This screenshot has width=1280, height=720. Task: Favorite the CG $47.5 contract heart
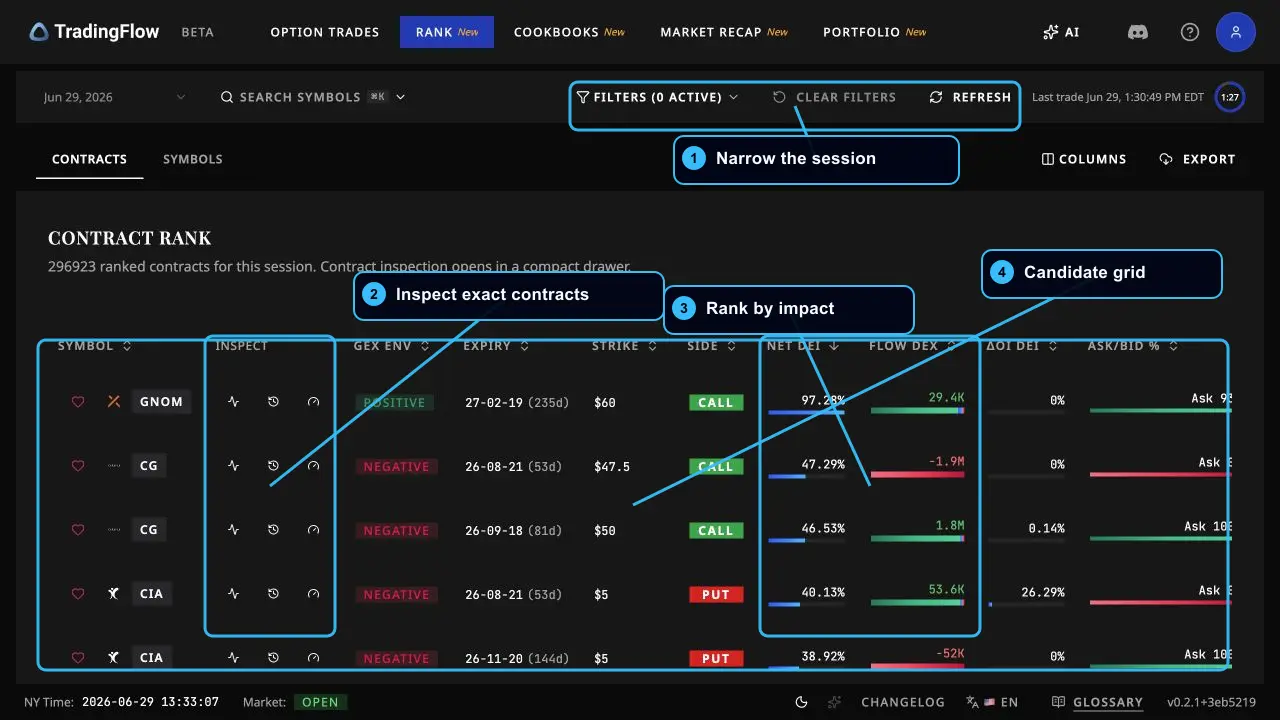78,466
